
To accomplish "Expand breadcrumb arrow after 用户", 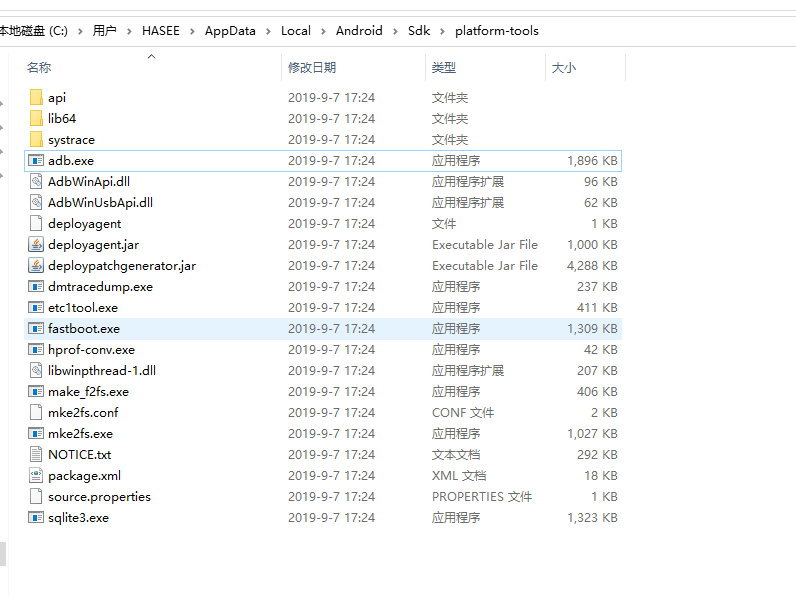I will 129,31.
